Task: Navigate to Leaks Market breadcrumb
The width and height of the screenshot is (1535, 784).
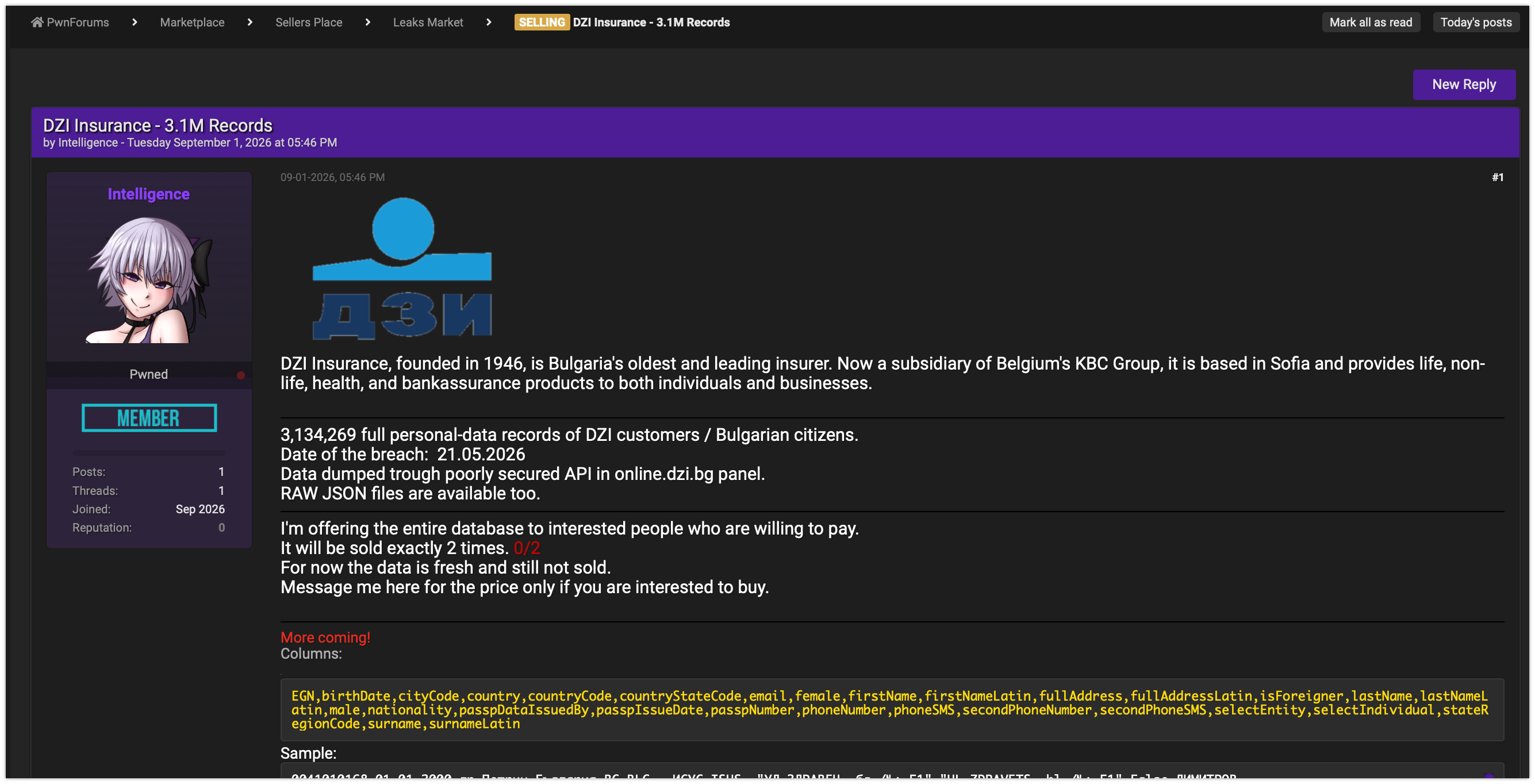Action: point(428,22)
